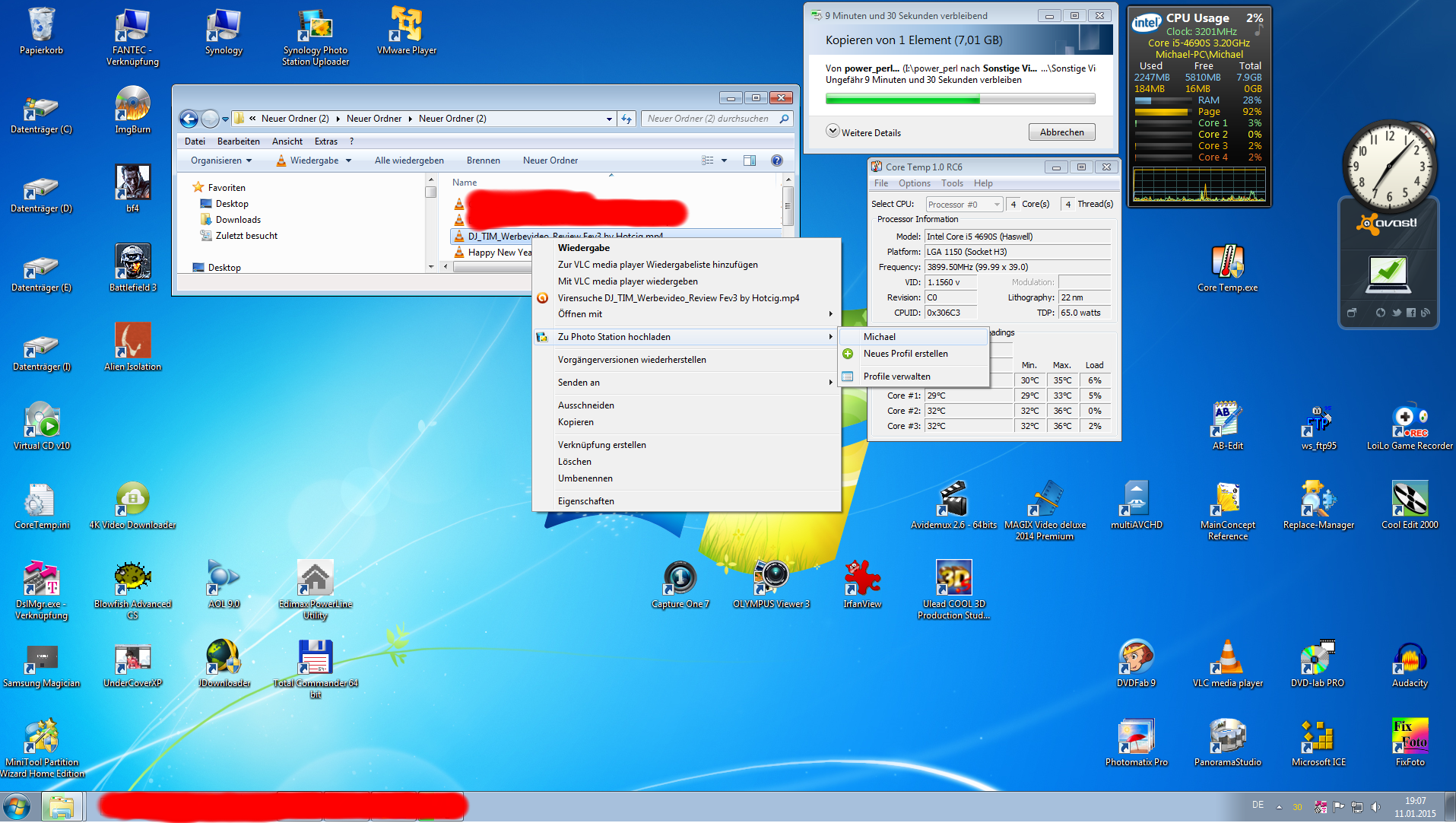Toggle the Explorer preview pane icon
Image resolution: width=1456 pixels, height=823 pixels.
749,160
